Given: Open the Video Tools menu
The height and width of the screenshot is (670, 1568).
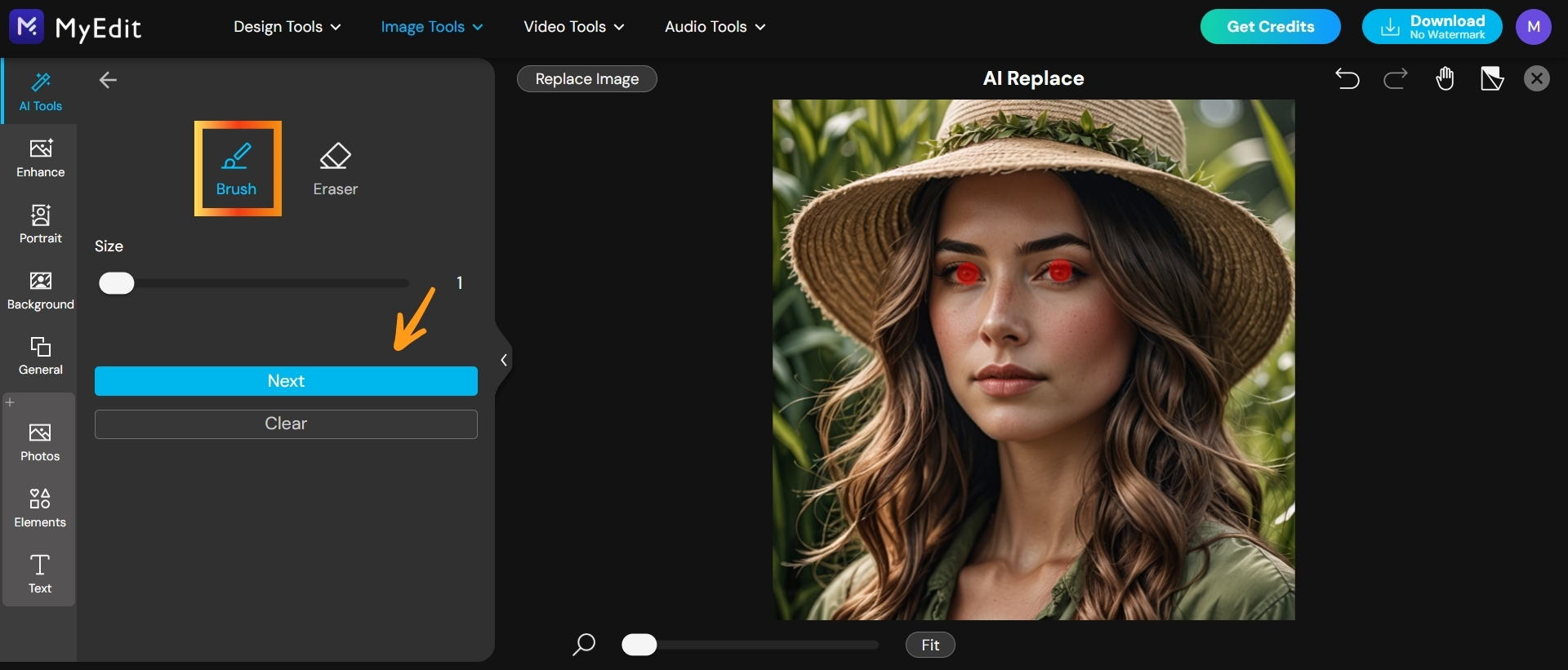Looking at the screenshot, I should 573,27.
